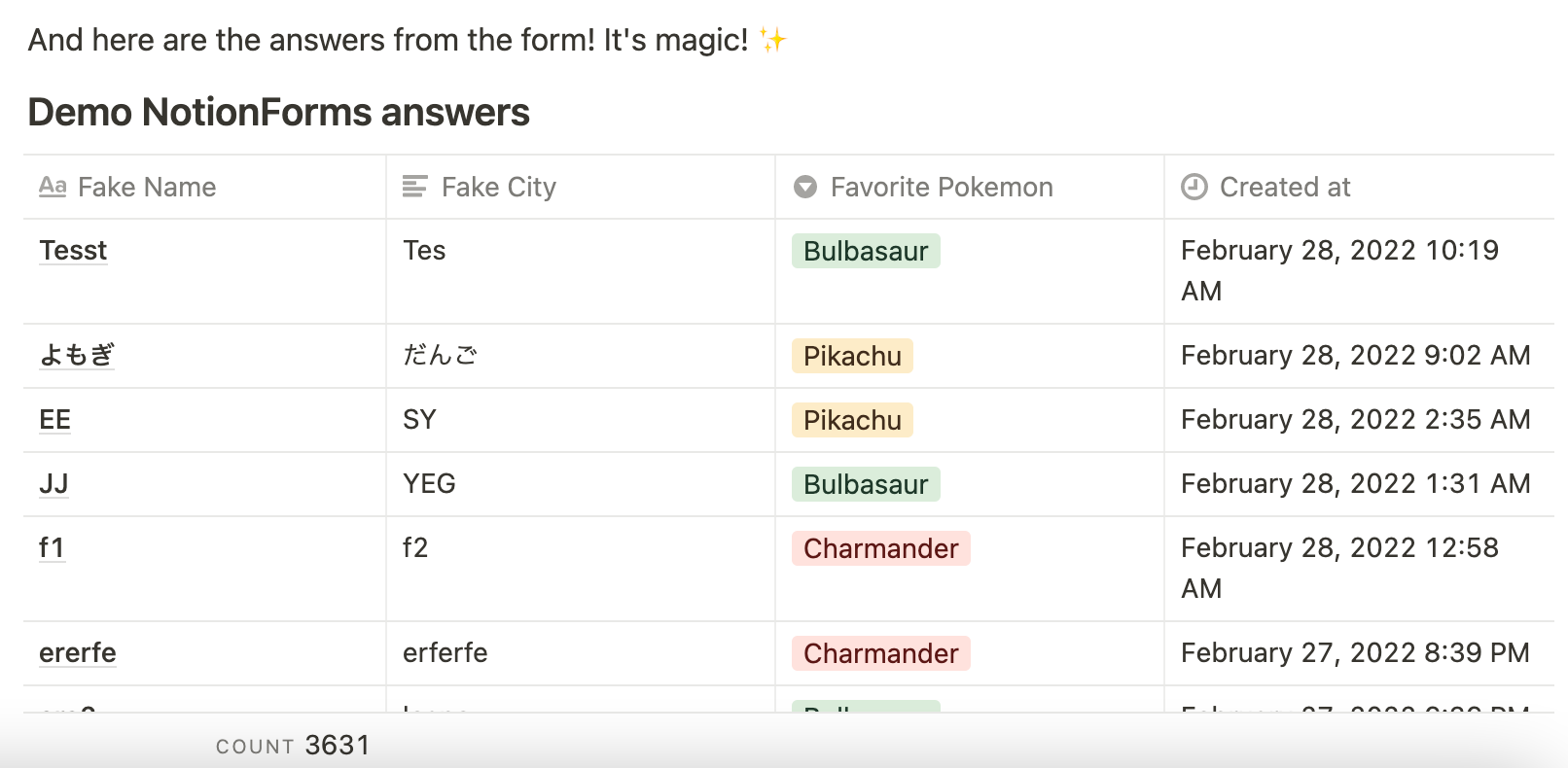Click the Demo NotionForms answers database title
1568x768 pixels.
pyautogui.click(x=278, y=113)
